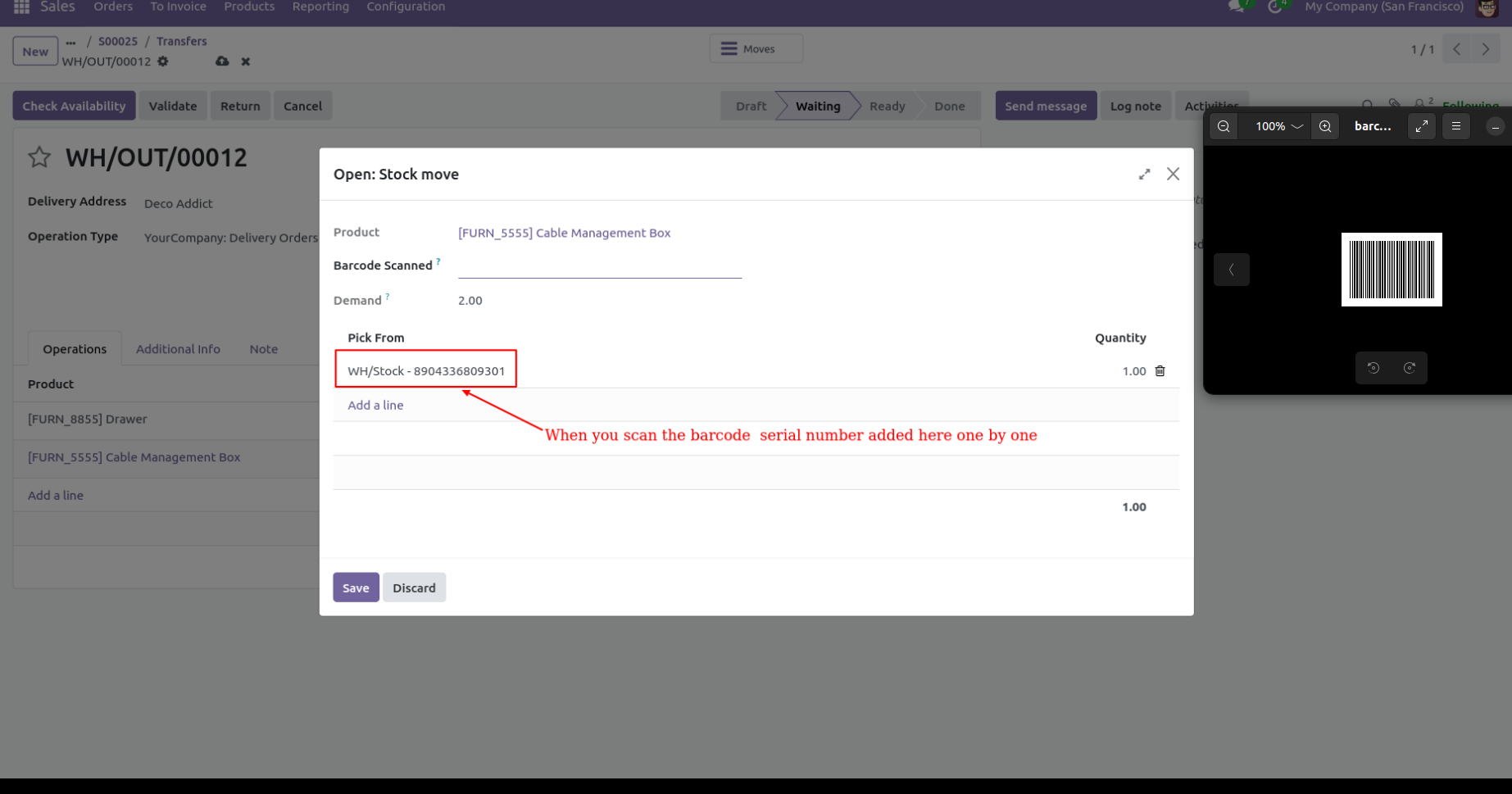Minimize the barcode image viewer window
This screenshot has height=794, width=1512.
(x=1496, y=127)
